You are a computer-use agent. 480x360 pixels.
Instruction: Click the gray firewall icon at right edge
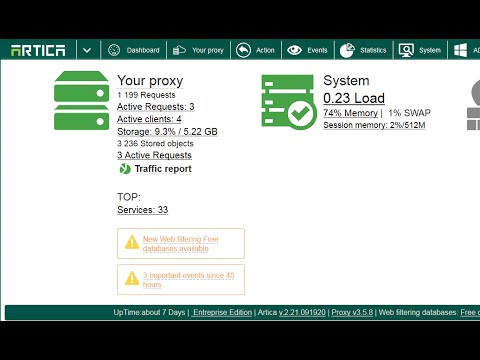point(474,105)
